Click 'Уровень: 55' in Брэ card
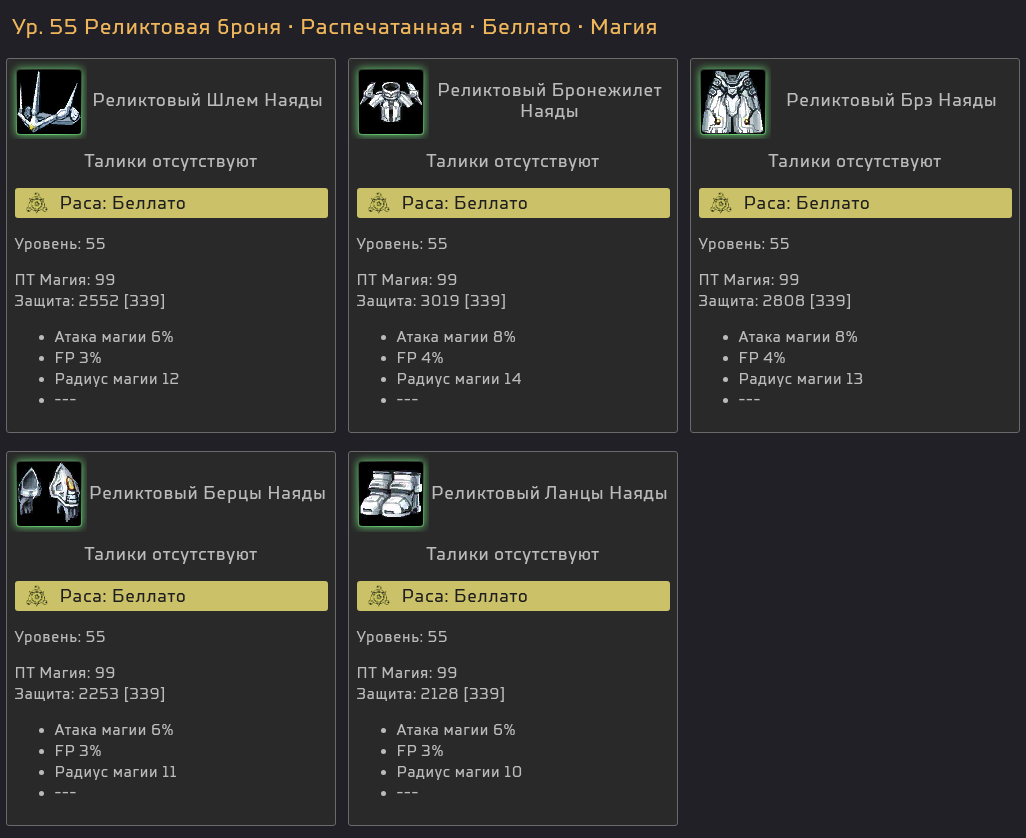This screenshot has height=838, width=1026. [744, 244]
